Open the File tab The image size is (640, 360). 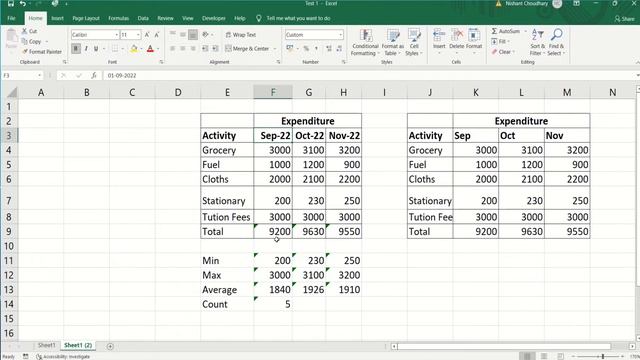click(11, 18)
